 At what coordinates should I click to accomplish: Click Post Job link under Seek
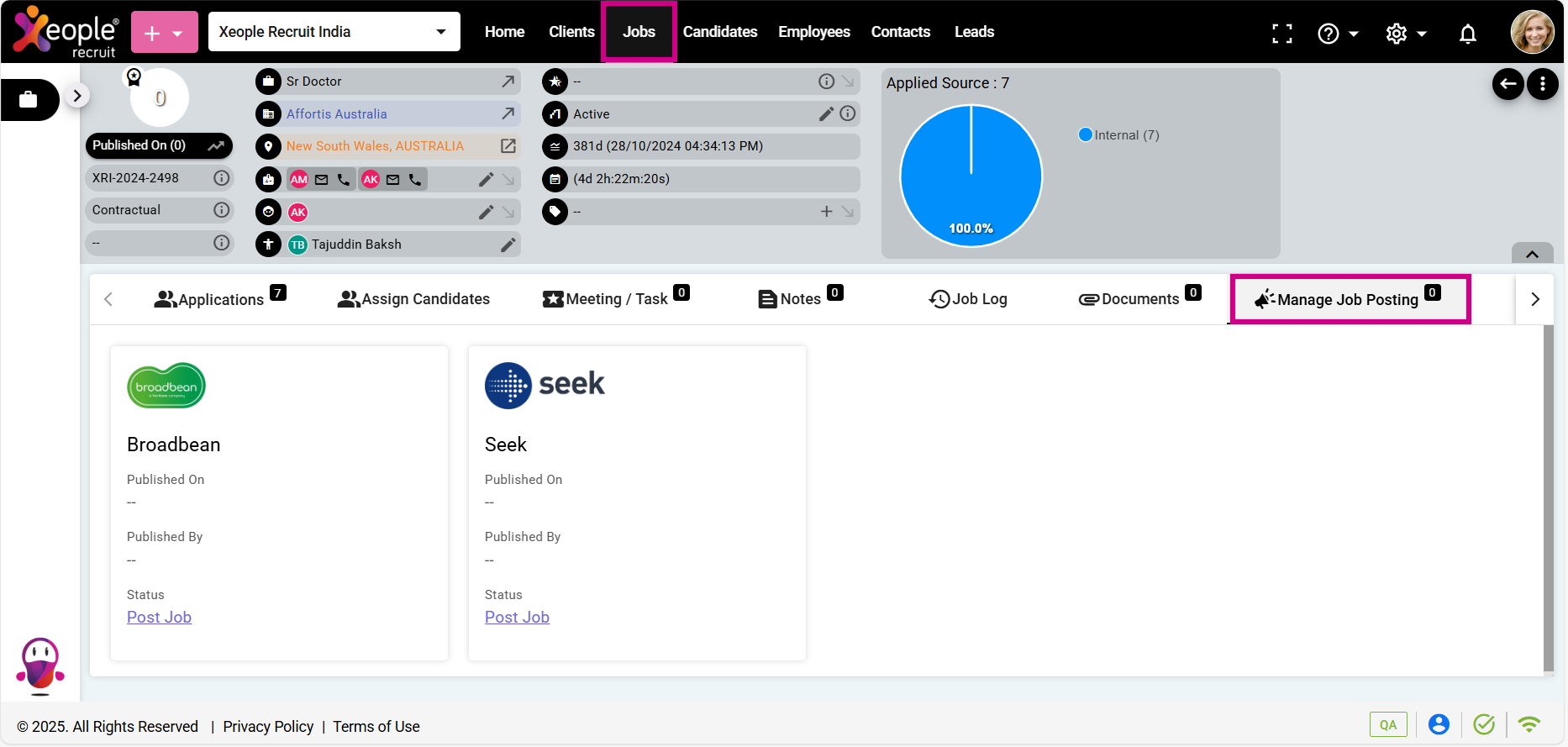click(517, 618)
